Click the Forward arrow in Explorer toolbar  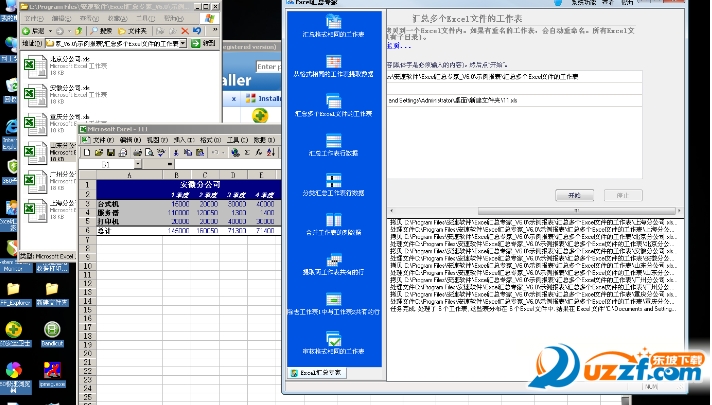click(x=60, y=31)
